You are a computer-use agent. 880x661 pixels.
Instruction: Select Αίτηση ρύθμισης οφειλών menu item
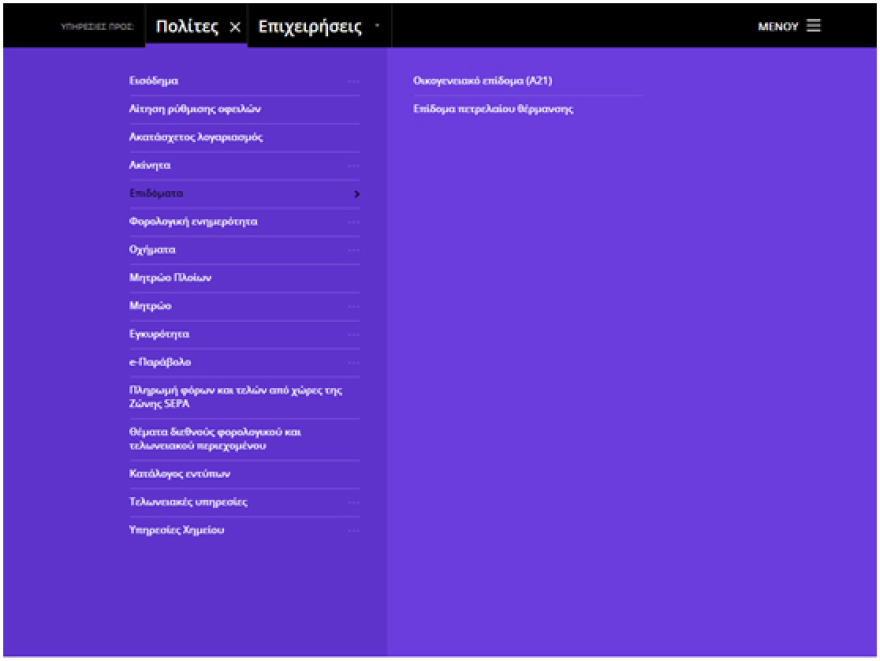pos(195,109)
